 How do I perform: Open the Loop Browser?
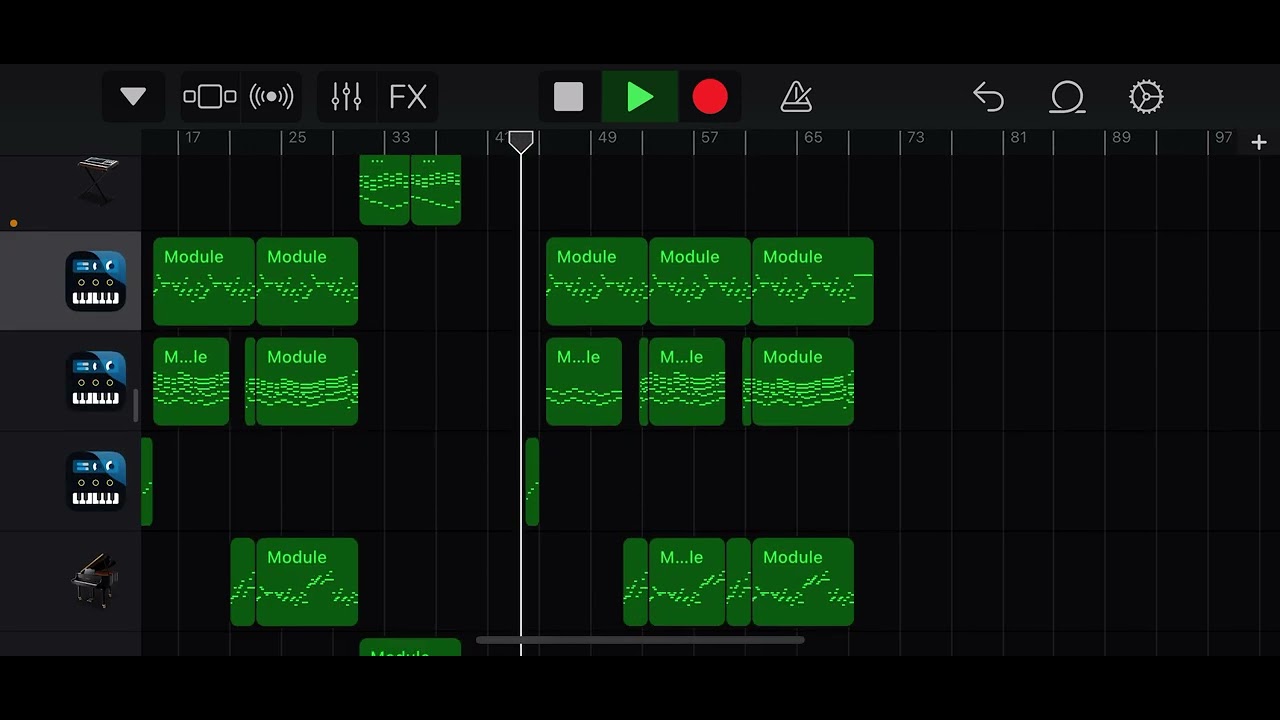point(1067,97)
